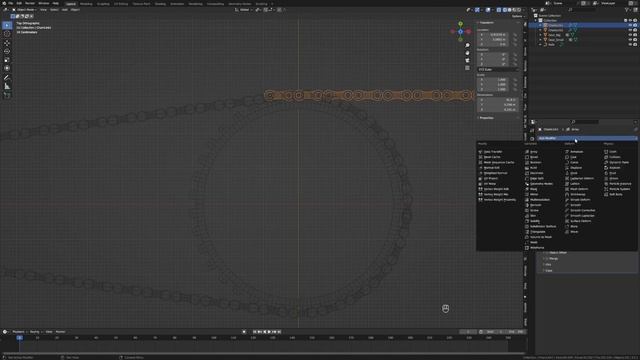The width and height of the screenshot is (640, 360).
Task: Switch to the Shading workspace tab
Action: (x=160, y=4)
